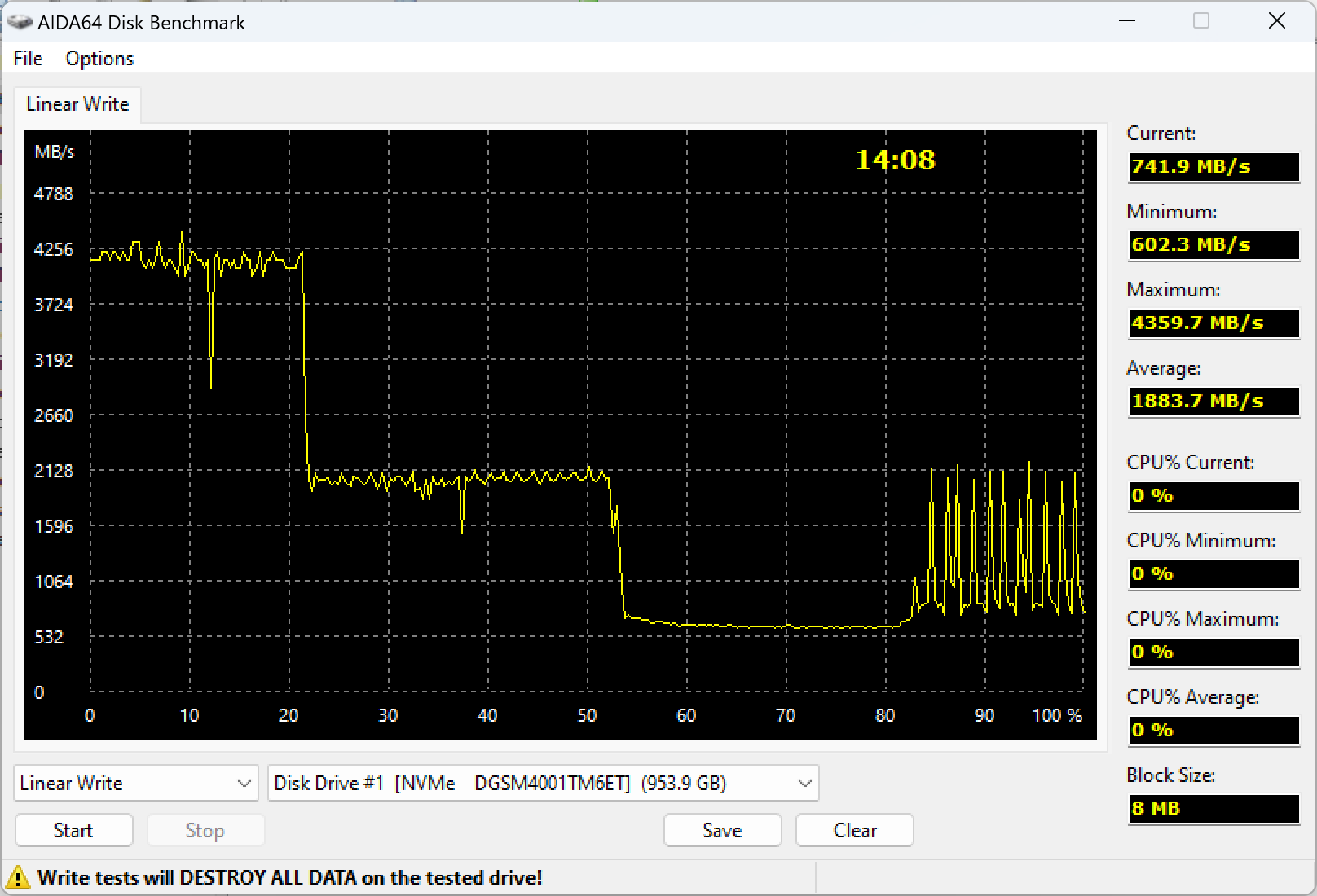Screen dimensions: 1317x896
Task: Click the Start button
Action: click(x=73, y=830)
